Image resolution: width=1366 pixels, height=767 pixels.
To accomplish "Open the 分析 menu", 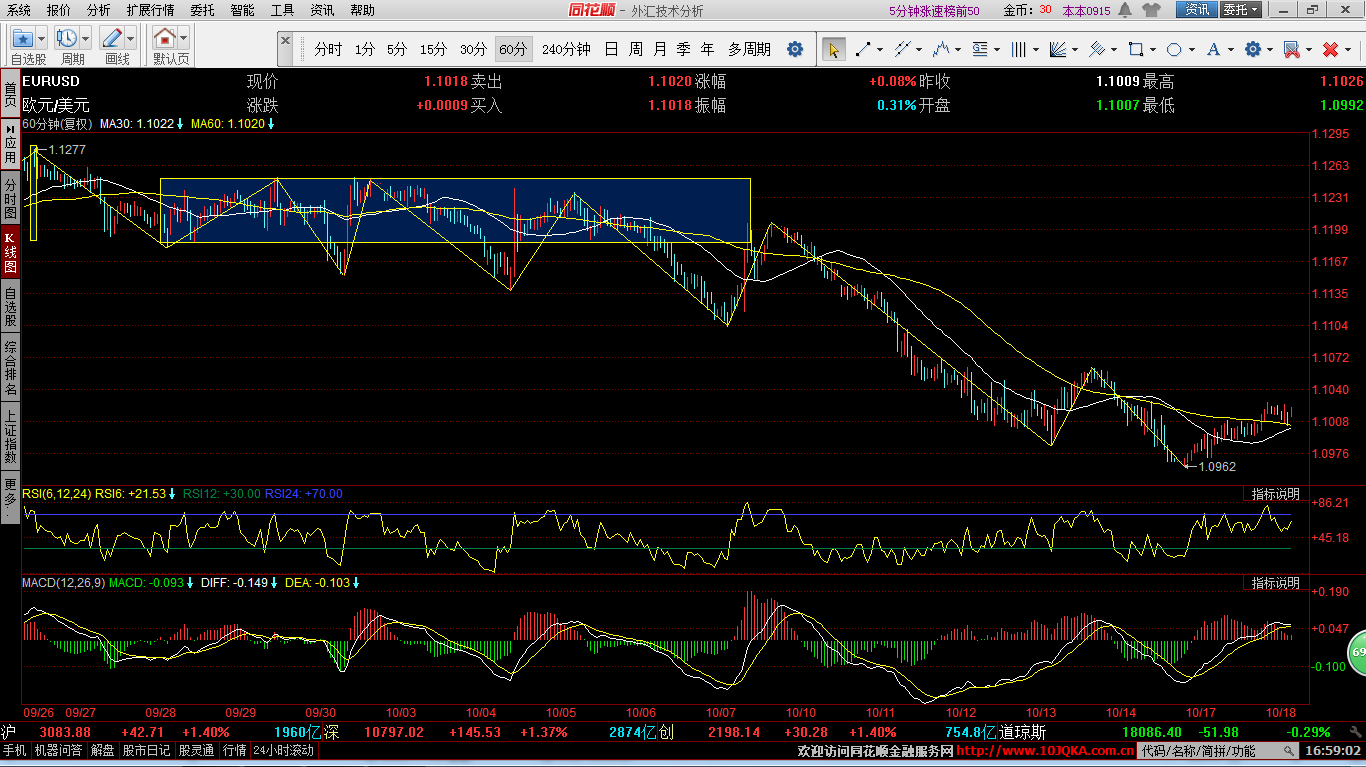I will coord(98,10).
